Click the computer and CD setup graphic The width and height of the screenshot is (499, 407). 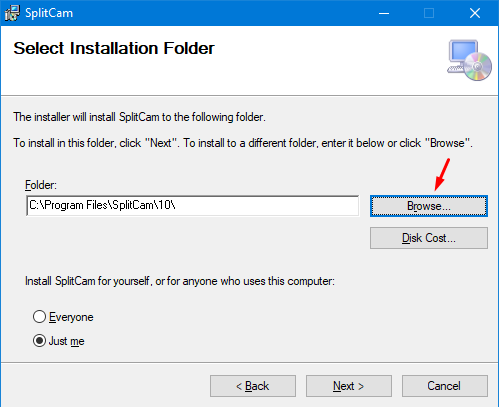469,60
